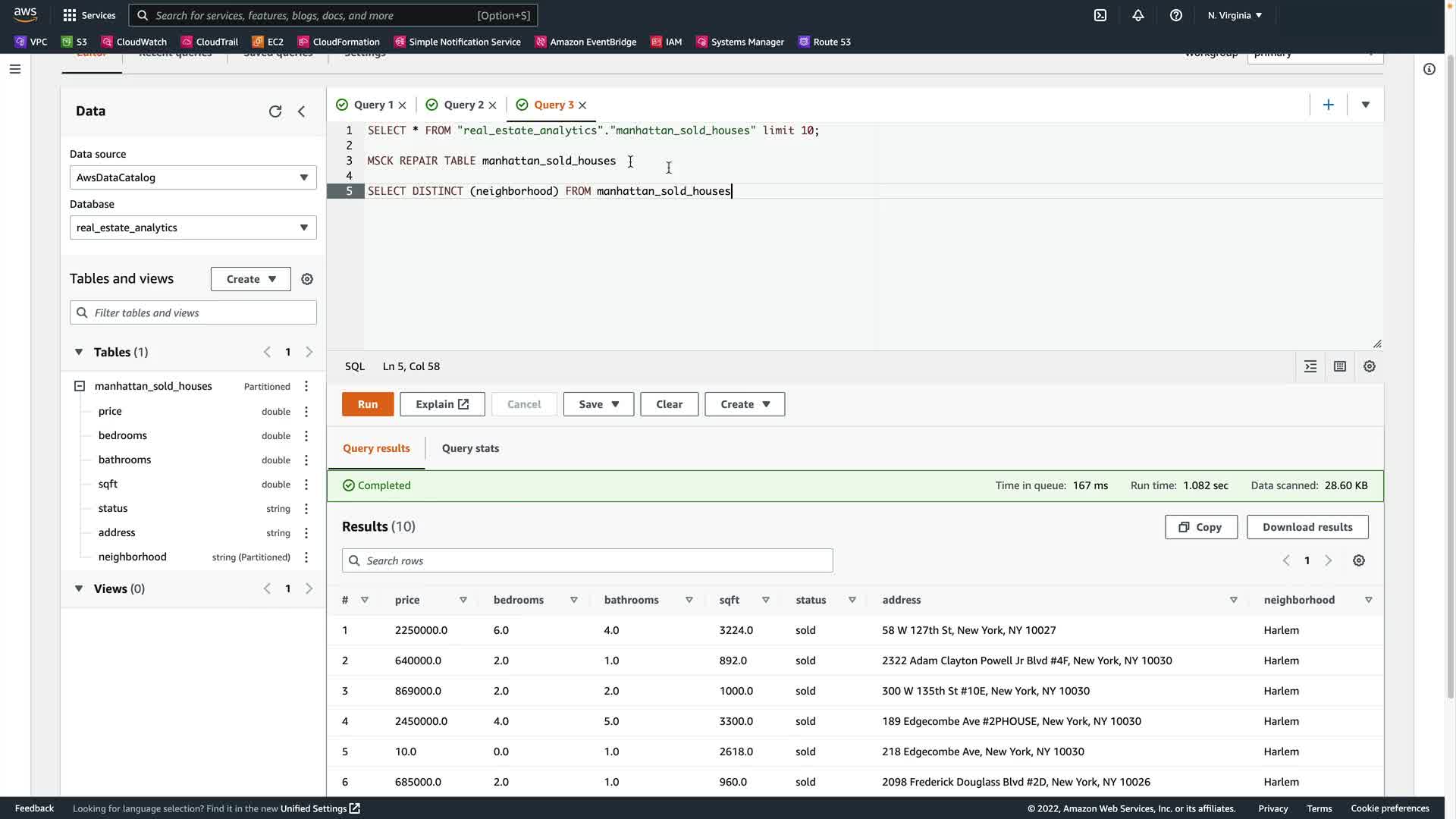Open the AWS CloudShell icon
This screenshot has height=819, width=1456.
(1100, 15)
